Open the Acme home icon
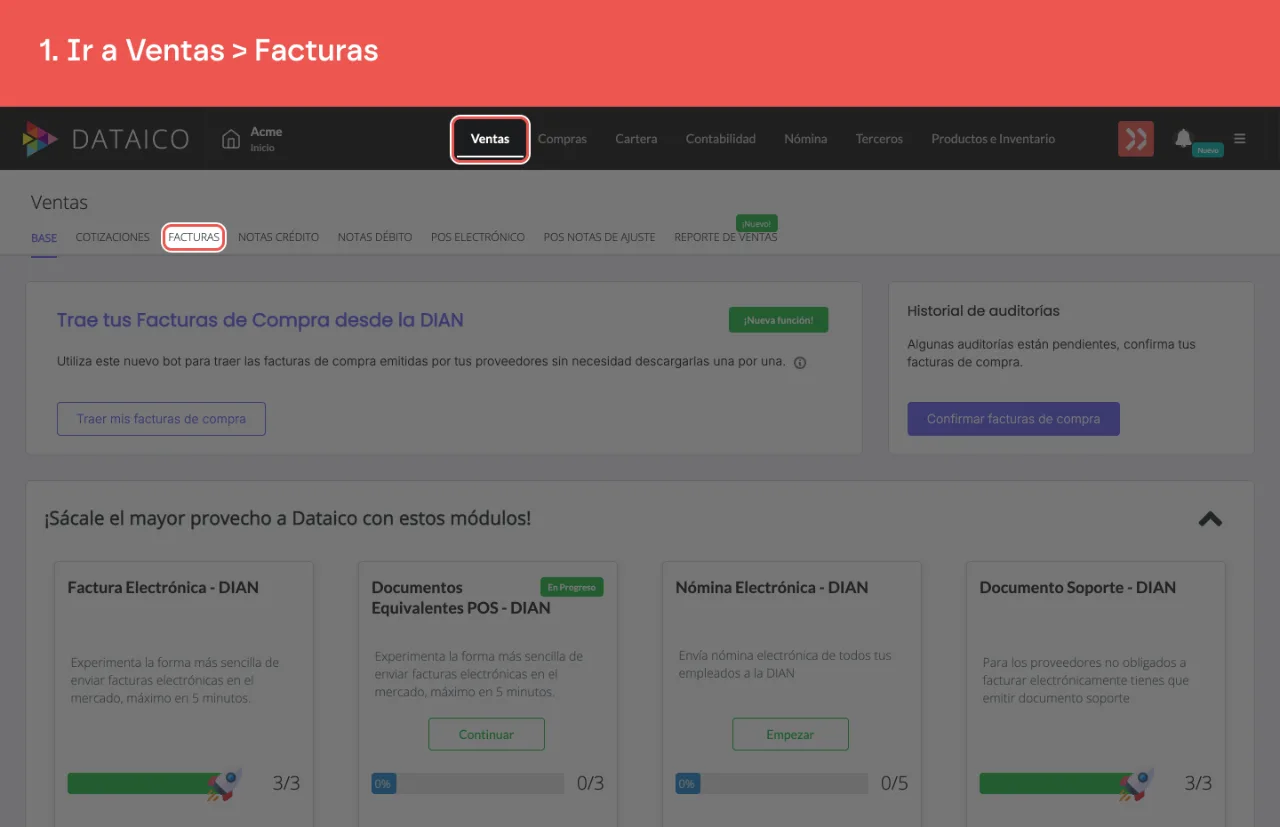Viewport: 1280px width, 827px height. pos(231,139)
